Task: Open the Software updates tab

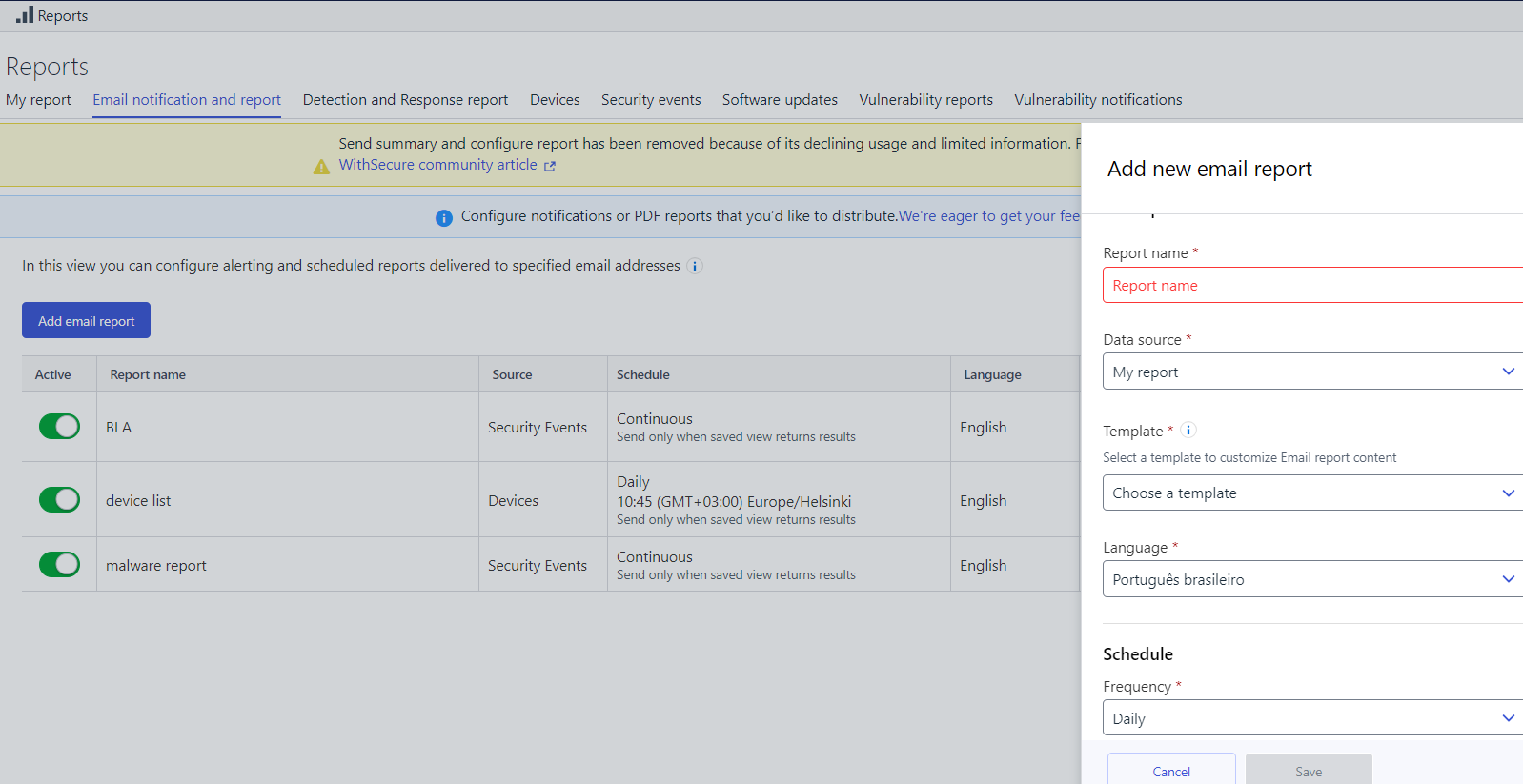Action: pos(780,100)
